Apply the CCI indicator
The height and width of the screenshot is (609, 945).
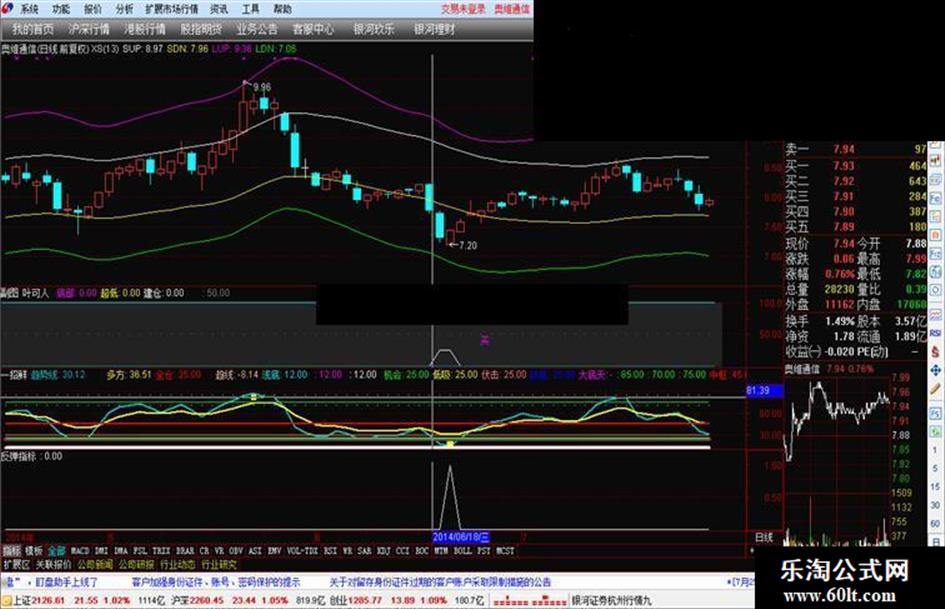(403, 551)
